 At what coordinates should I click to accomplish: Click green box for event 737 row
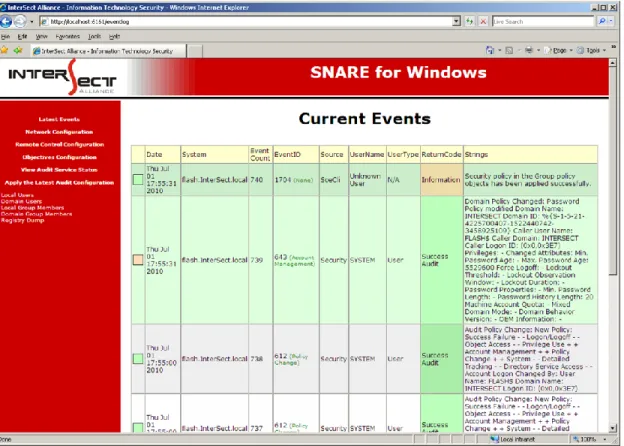coord(138,428)
